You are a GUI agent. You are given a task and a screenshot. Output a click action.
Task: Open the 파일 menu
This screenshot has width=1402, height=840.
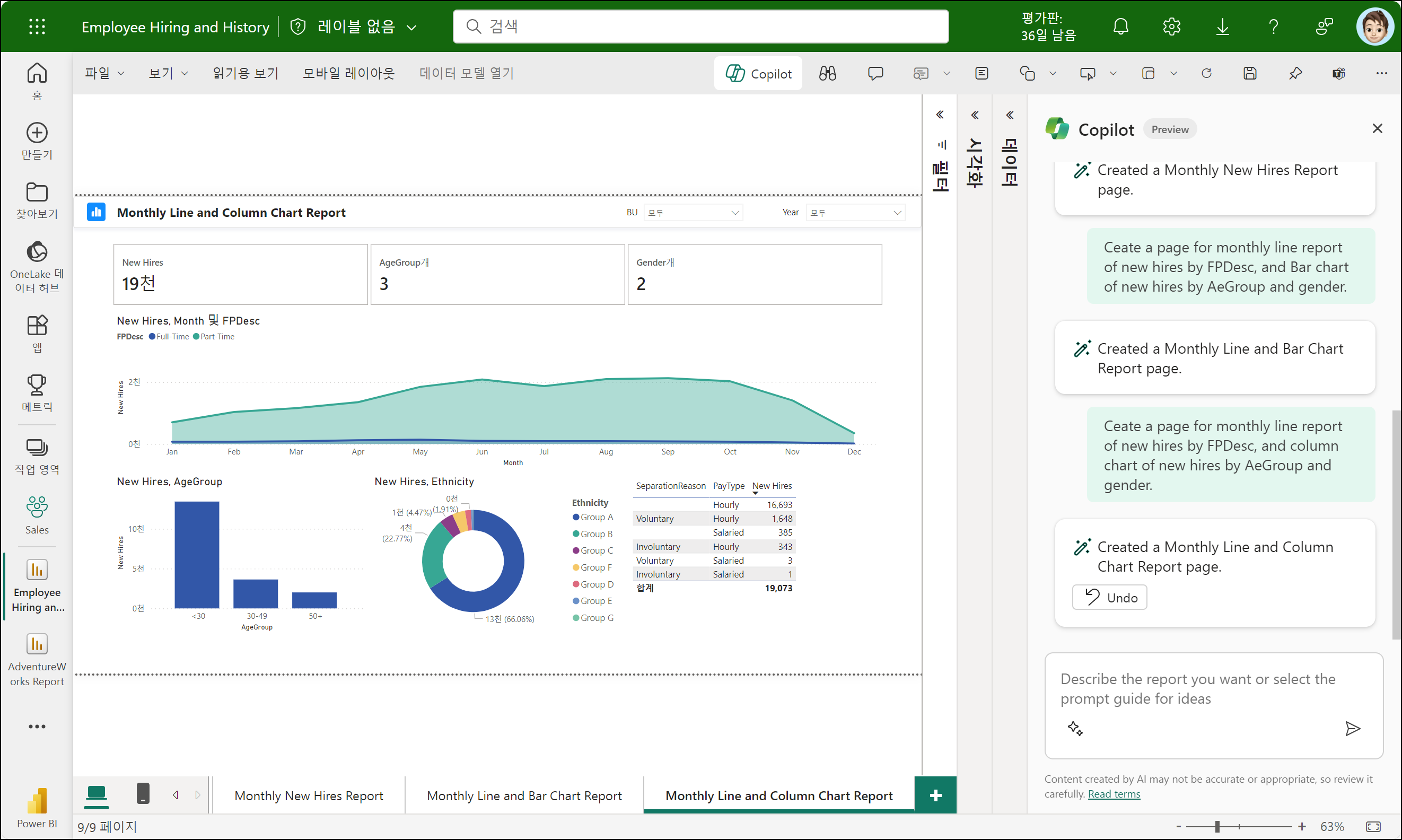[x=103, y=74]
